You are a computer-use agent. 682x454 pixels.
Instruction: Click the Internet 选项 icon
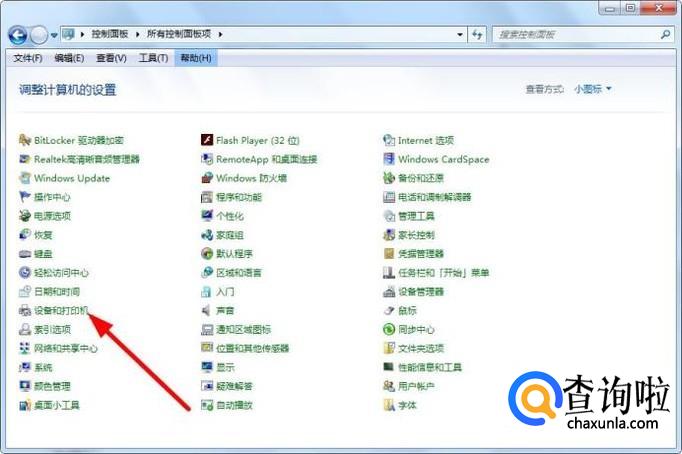[389, 140]
